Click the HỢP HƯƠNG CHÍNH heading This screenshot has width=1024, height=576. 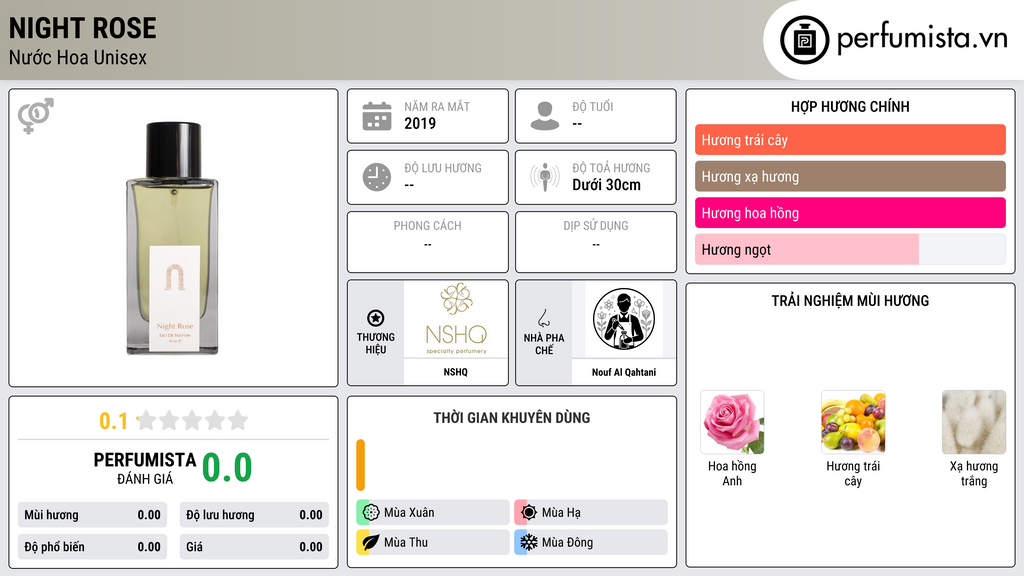coord(850,106)
